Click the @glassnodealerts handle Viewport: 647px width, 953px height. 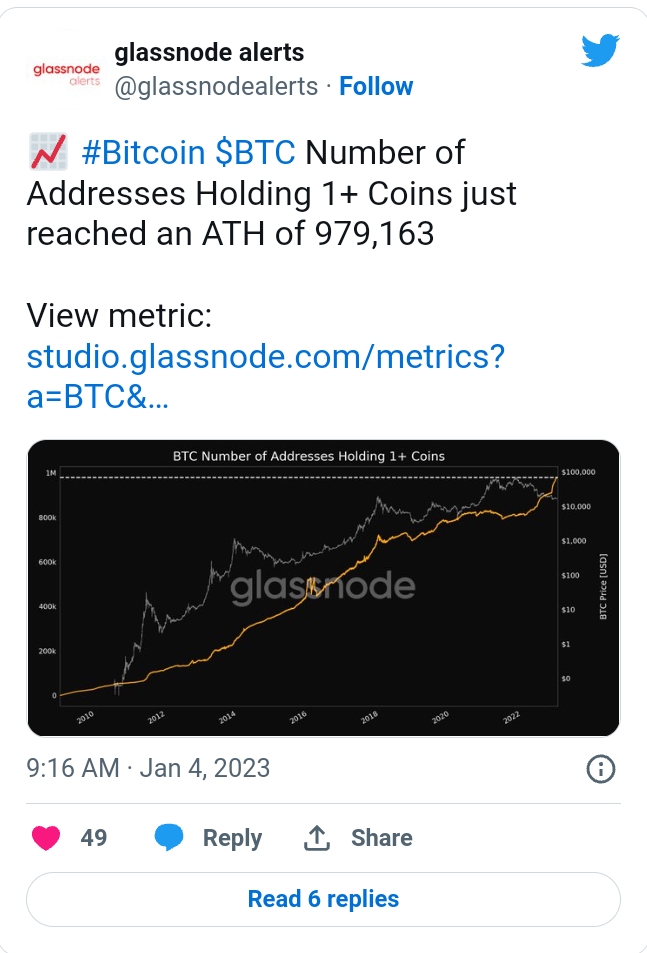216,86
